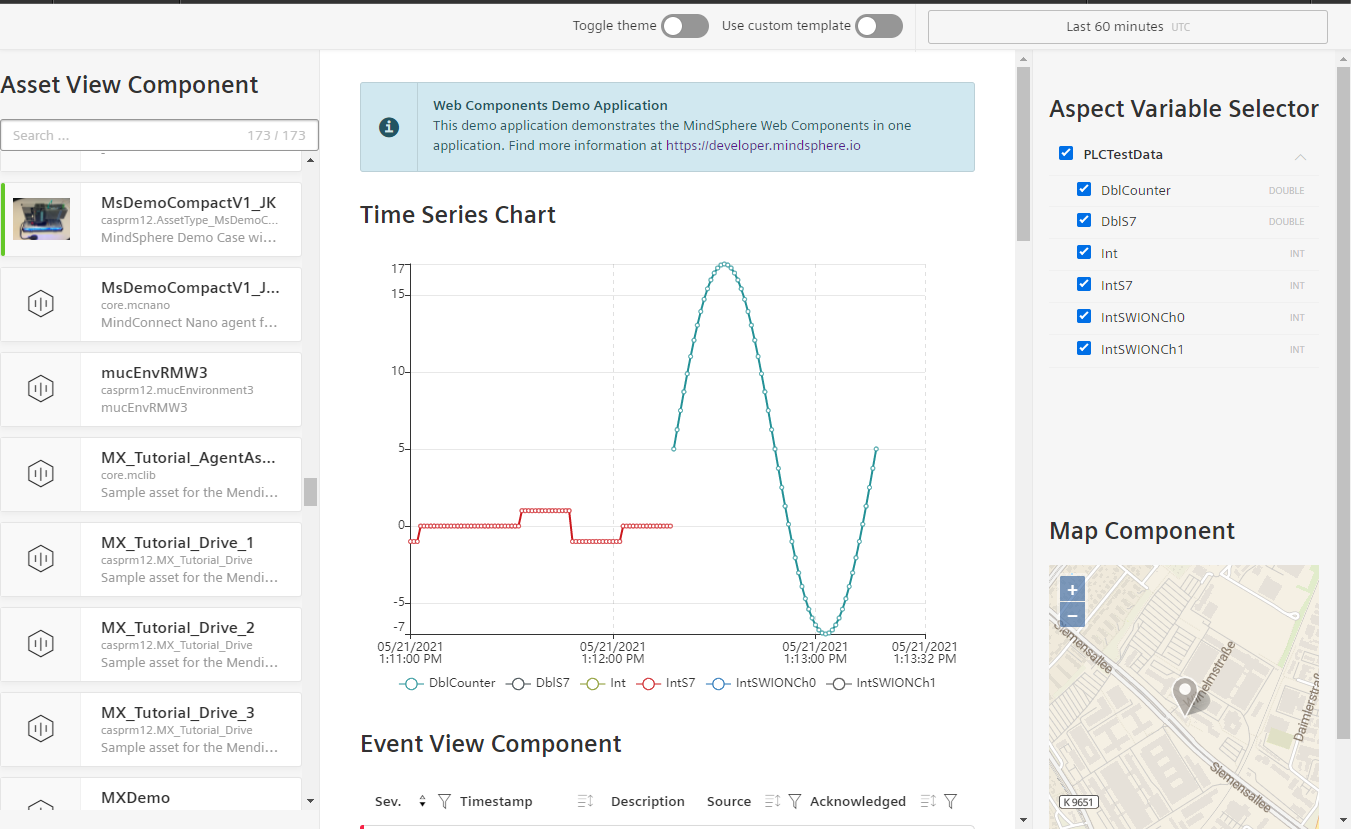Sort events by Timestamp sort icon
The width and height of the screenshot is (1351, 829).
point(586,801)
